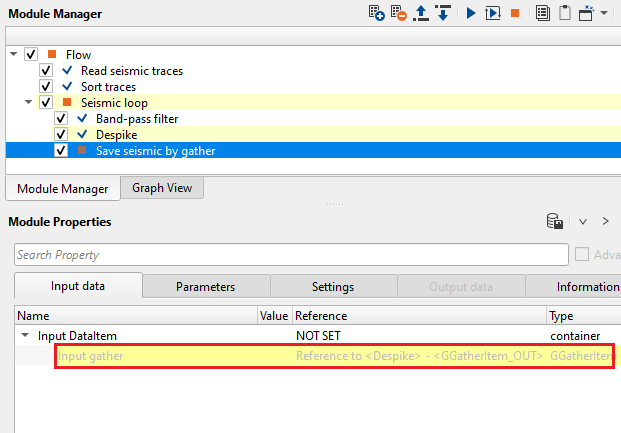This screenshot has height=433, width=621.
Task: Collapse the Flow tree node
Action: pyautogui.click(x=13, y=54)
